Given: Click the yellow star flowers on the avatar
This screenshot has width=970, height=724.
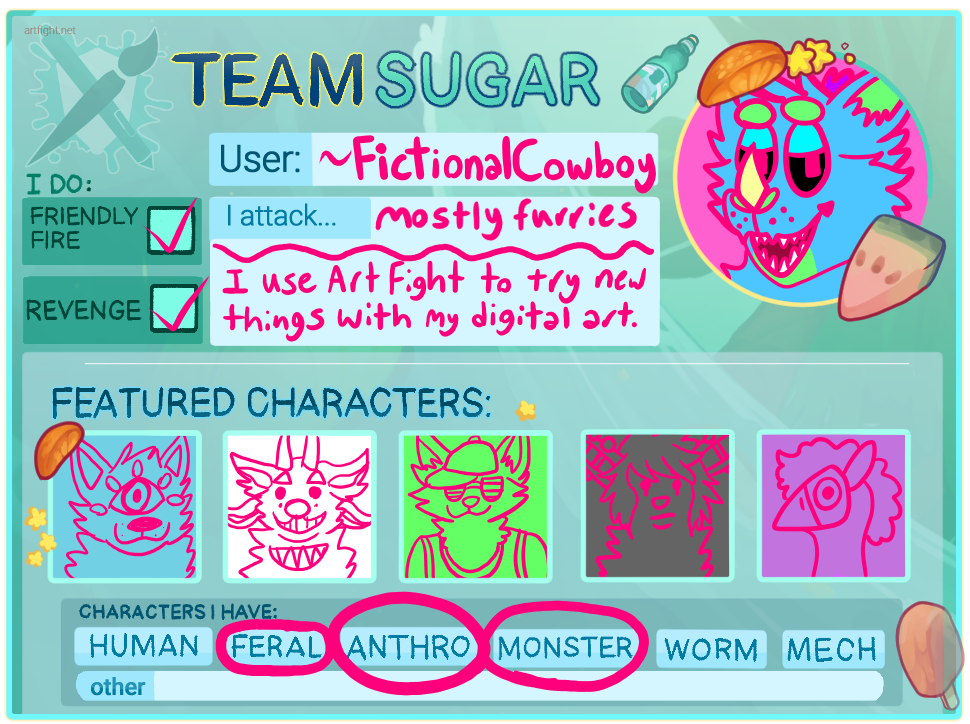Looking at the screenshot, I should point(810,56).
